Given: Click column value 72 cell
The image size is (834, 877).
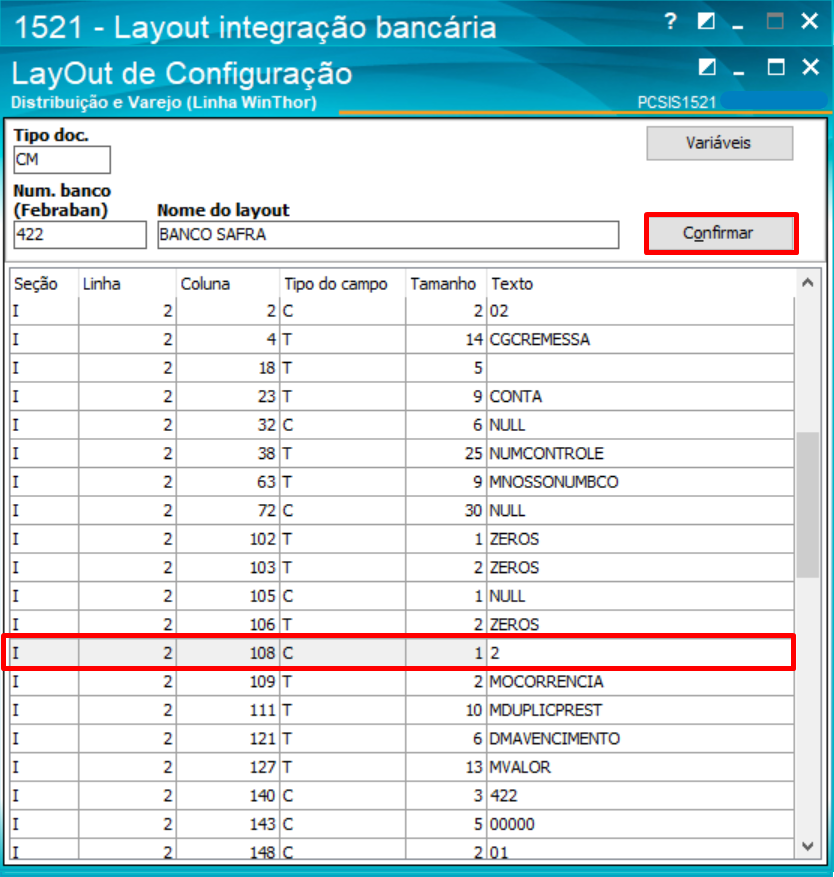Looking at the screenshot, I should 228,511.
